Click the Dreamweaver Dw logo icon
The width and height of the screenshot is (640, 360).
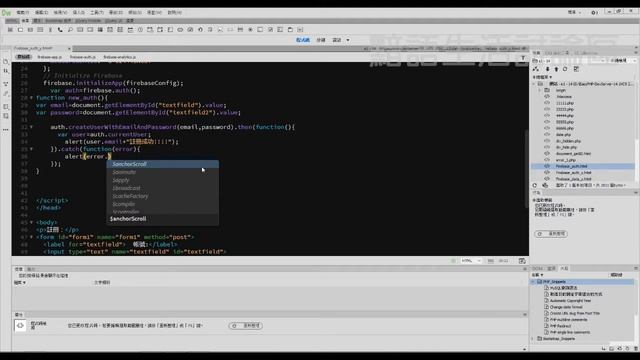[x=6, y=13]
